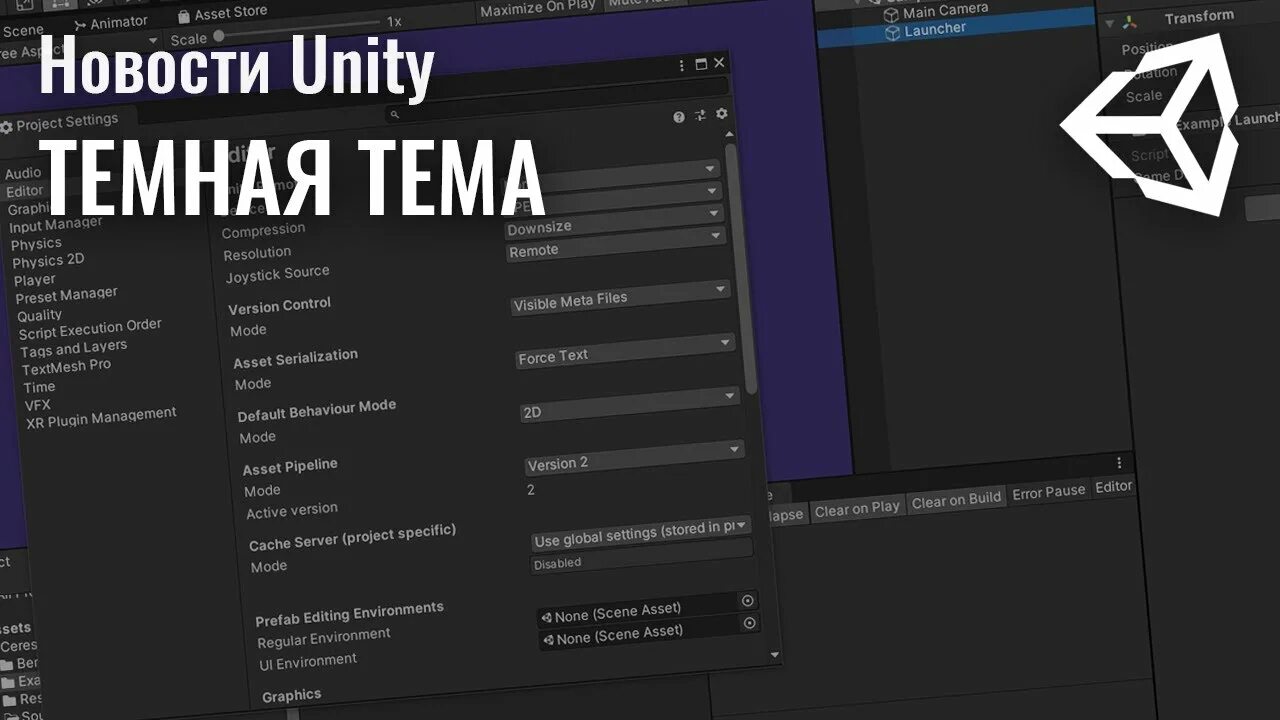
Task: Click the Asset Store lock icon
Action: coord(183,16)
